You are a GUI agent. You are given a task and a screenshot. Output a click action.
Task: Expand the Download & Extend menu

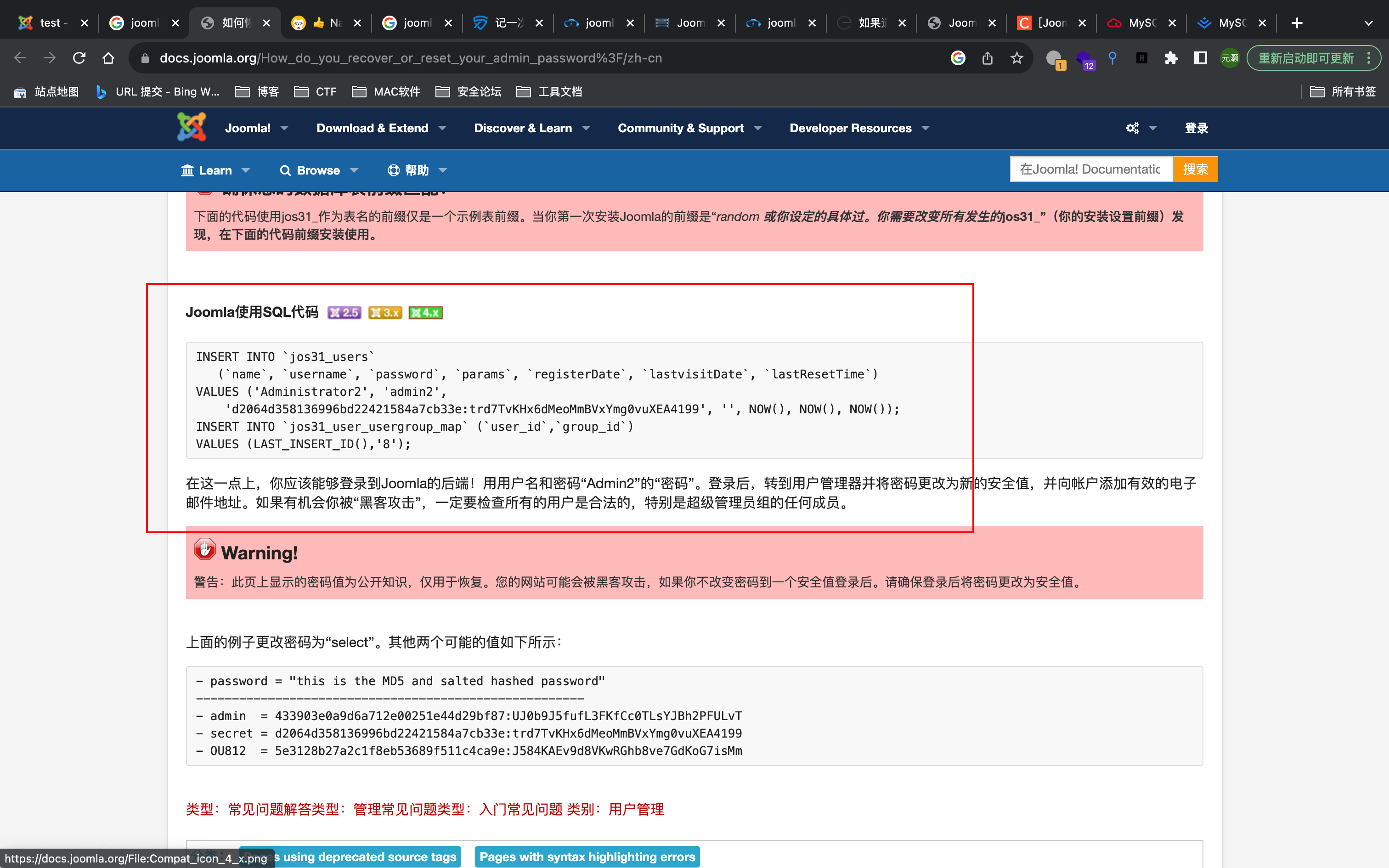pos(381,128)
